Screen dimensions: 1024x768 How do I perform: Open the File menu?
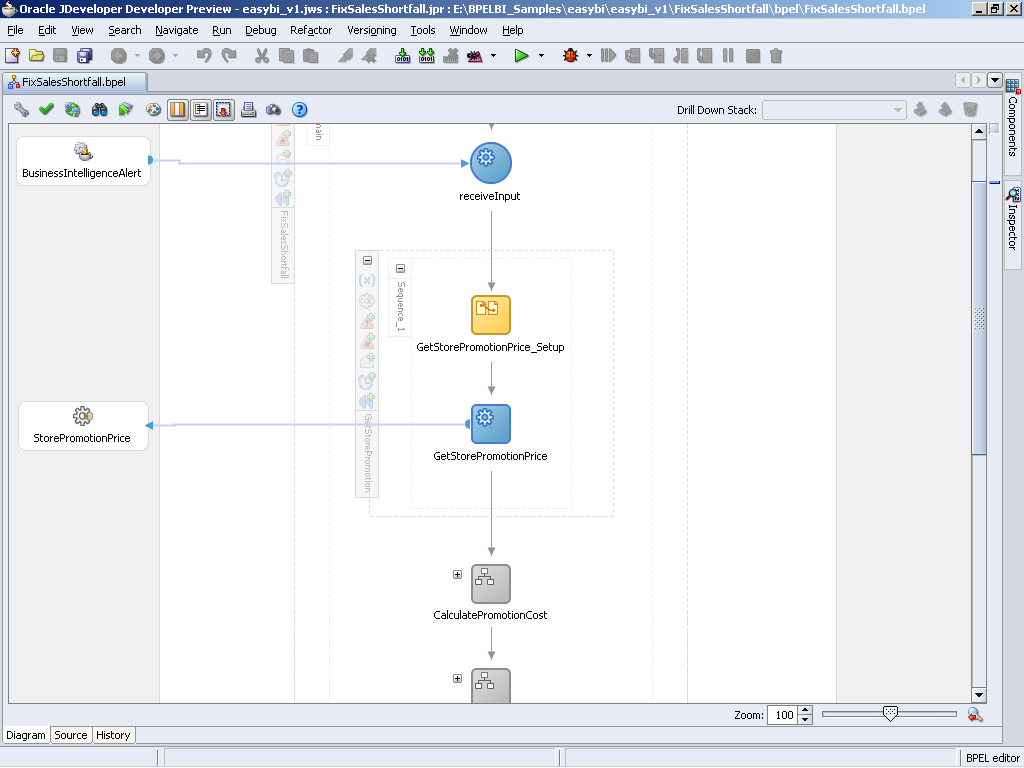tap(15, 30)
